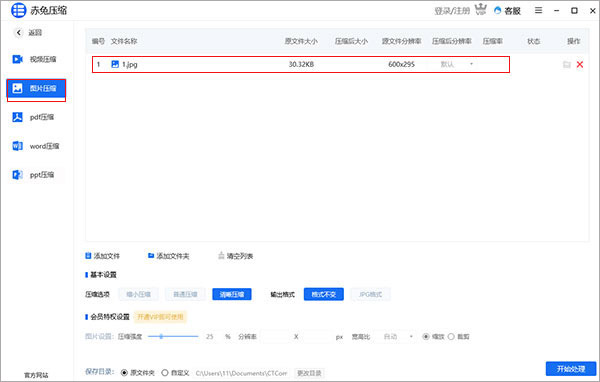The height and width of the screenshot is (382, 600).
Task: Click the add file button
Action: pos(102,256)
